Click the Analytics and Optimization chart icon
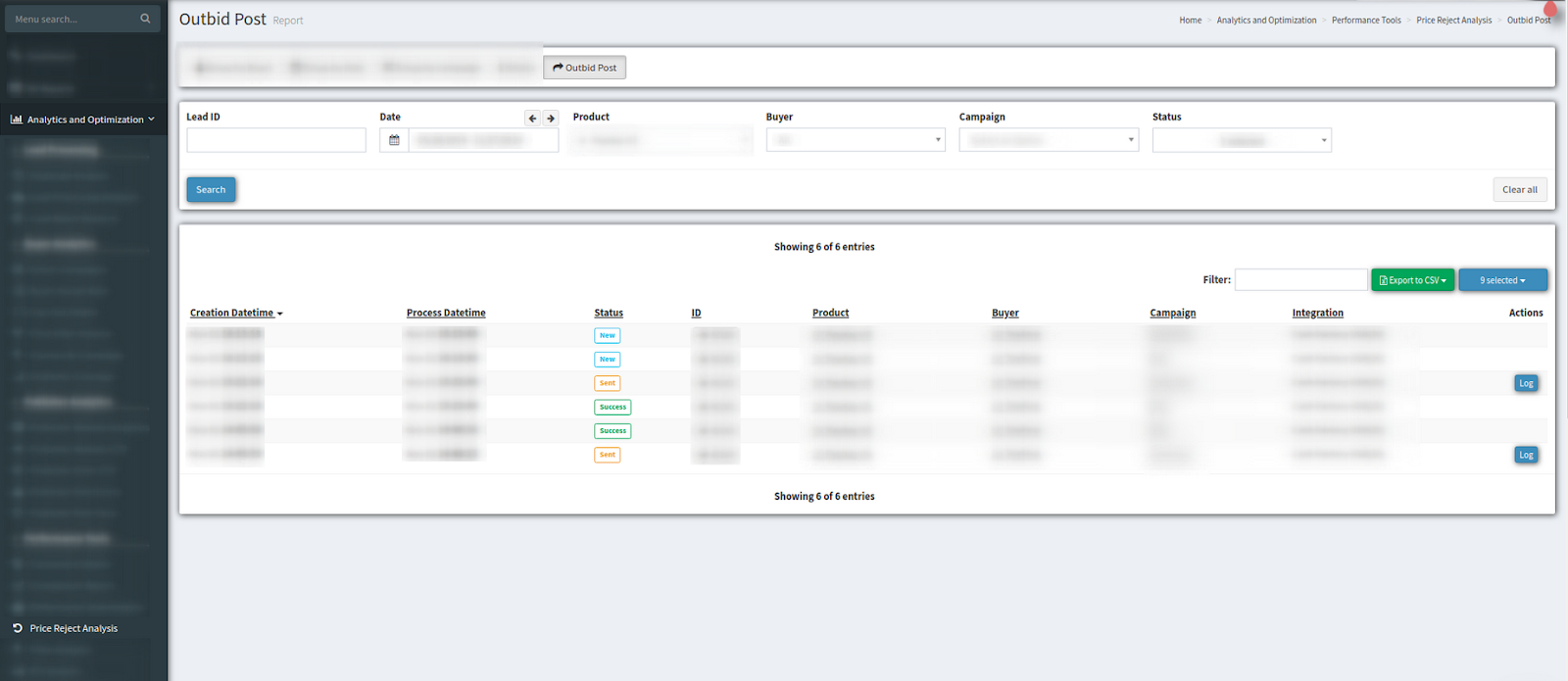The image size is (1568, 681). point(17,120)
